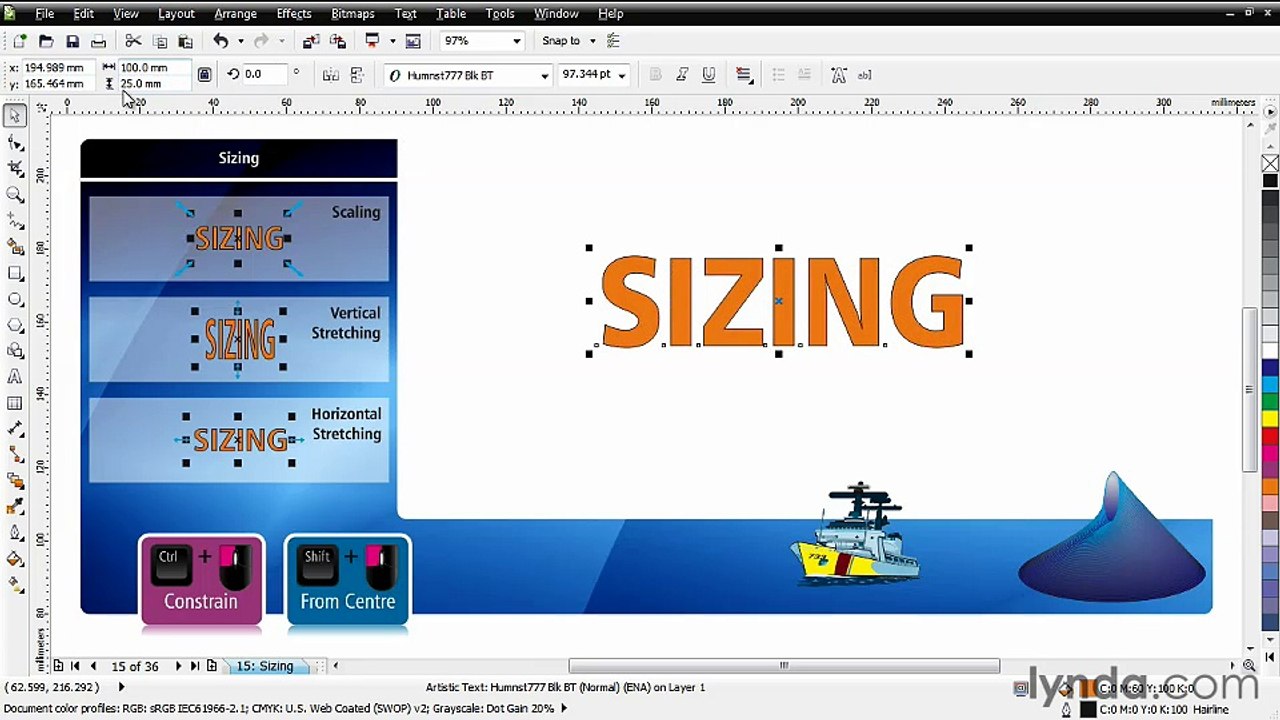This screenshot has height=720, width=1280.
Task: Select the Polygon tool
Action: [x=15, y=325]
